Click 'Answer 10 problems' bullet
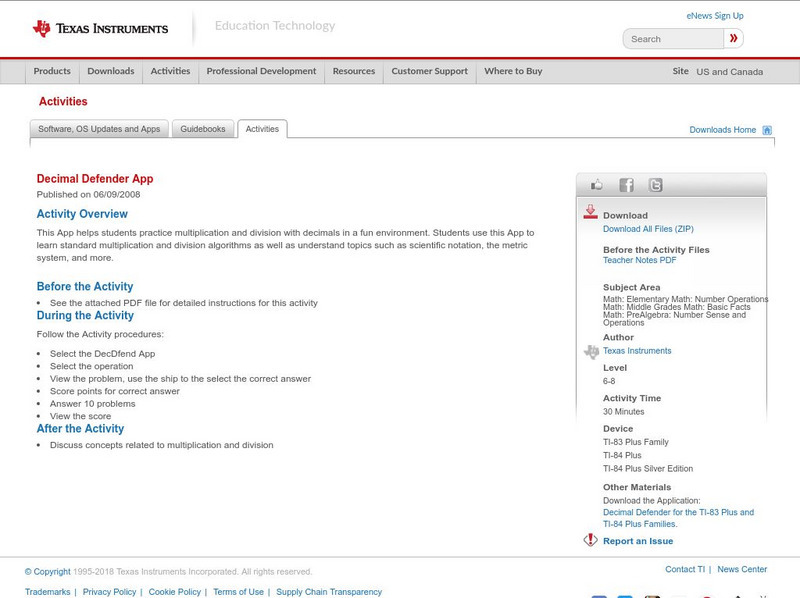The width and height of the screenshot is (800, 598). pyautogui.click(x=93, y=404)
